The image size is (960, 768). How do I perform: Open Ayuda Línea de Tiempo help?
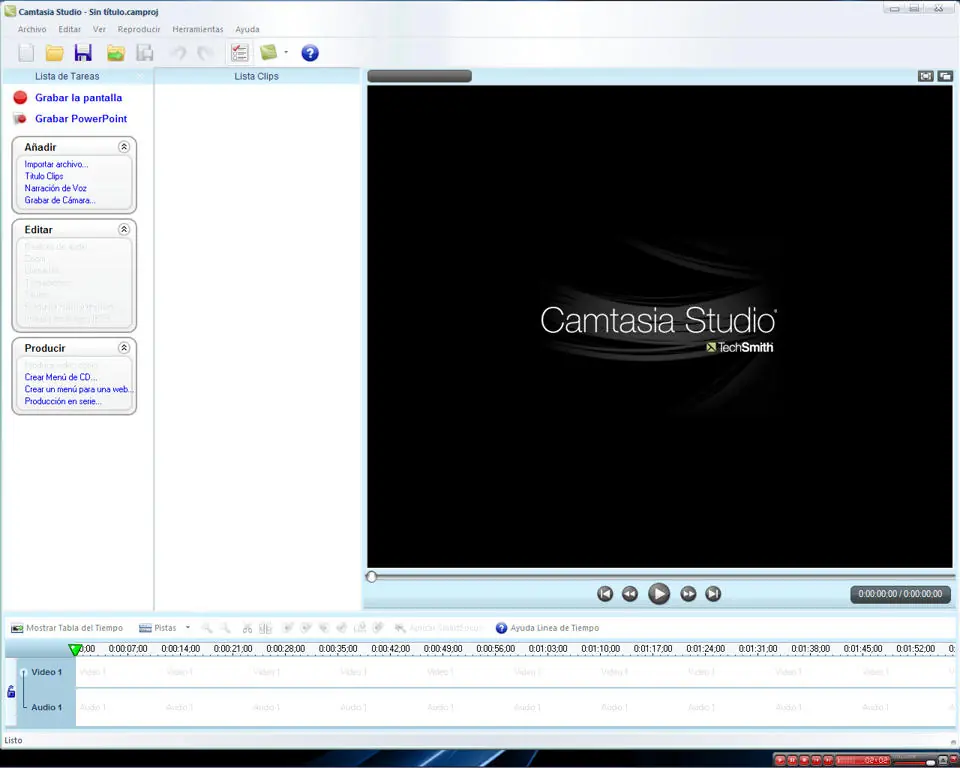(547, 628)
